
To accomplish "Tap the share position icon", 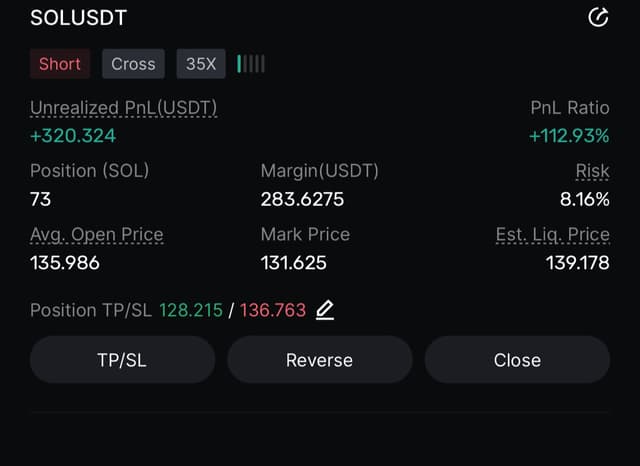I will point(598,17).
